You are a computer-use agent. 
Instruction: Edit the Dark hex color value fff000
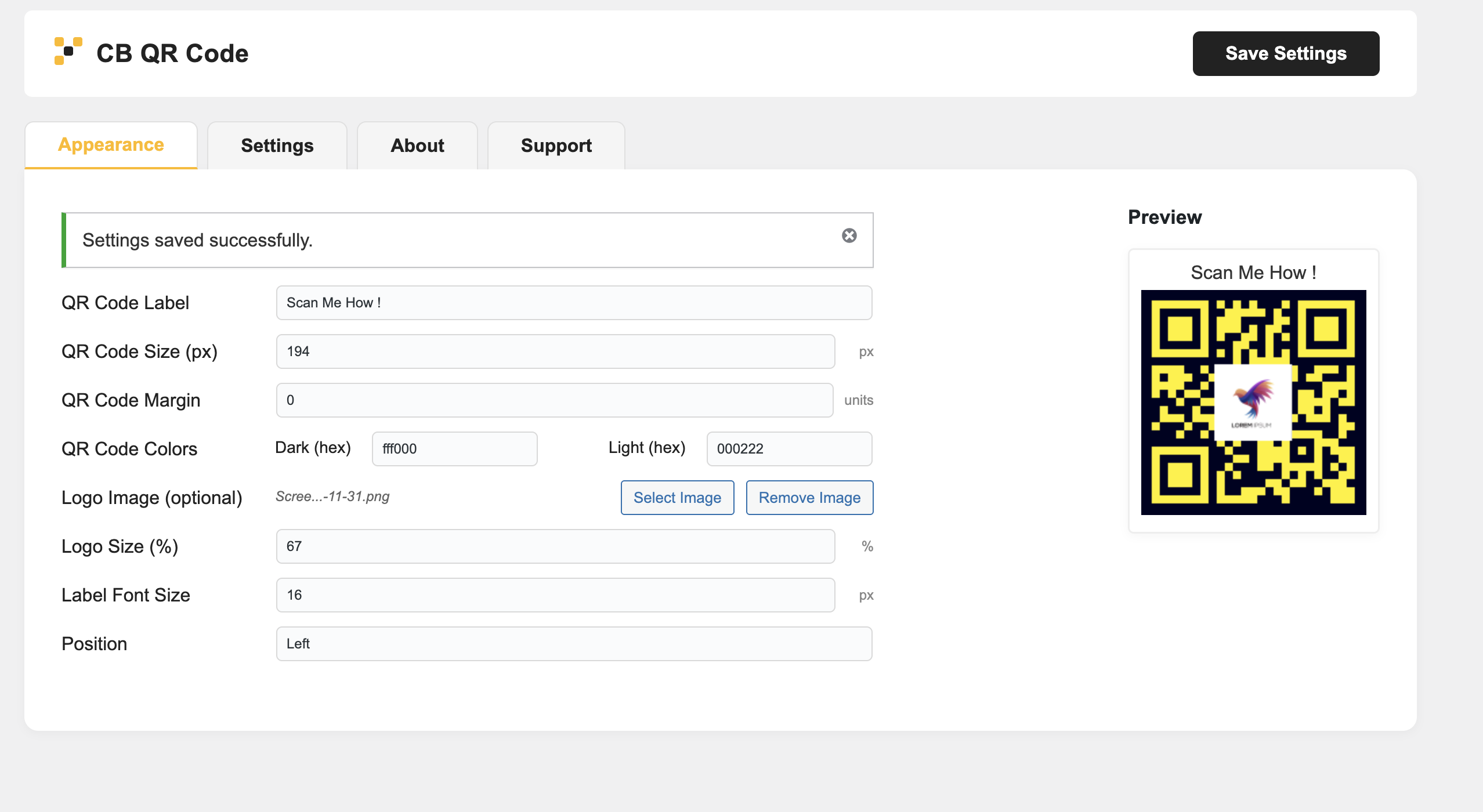(x=454, y=448)
